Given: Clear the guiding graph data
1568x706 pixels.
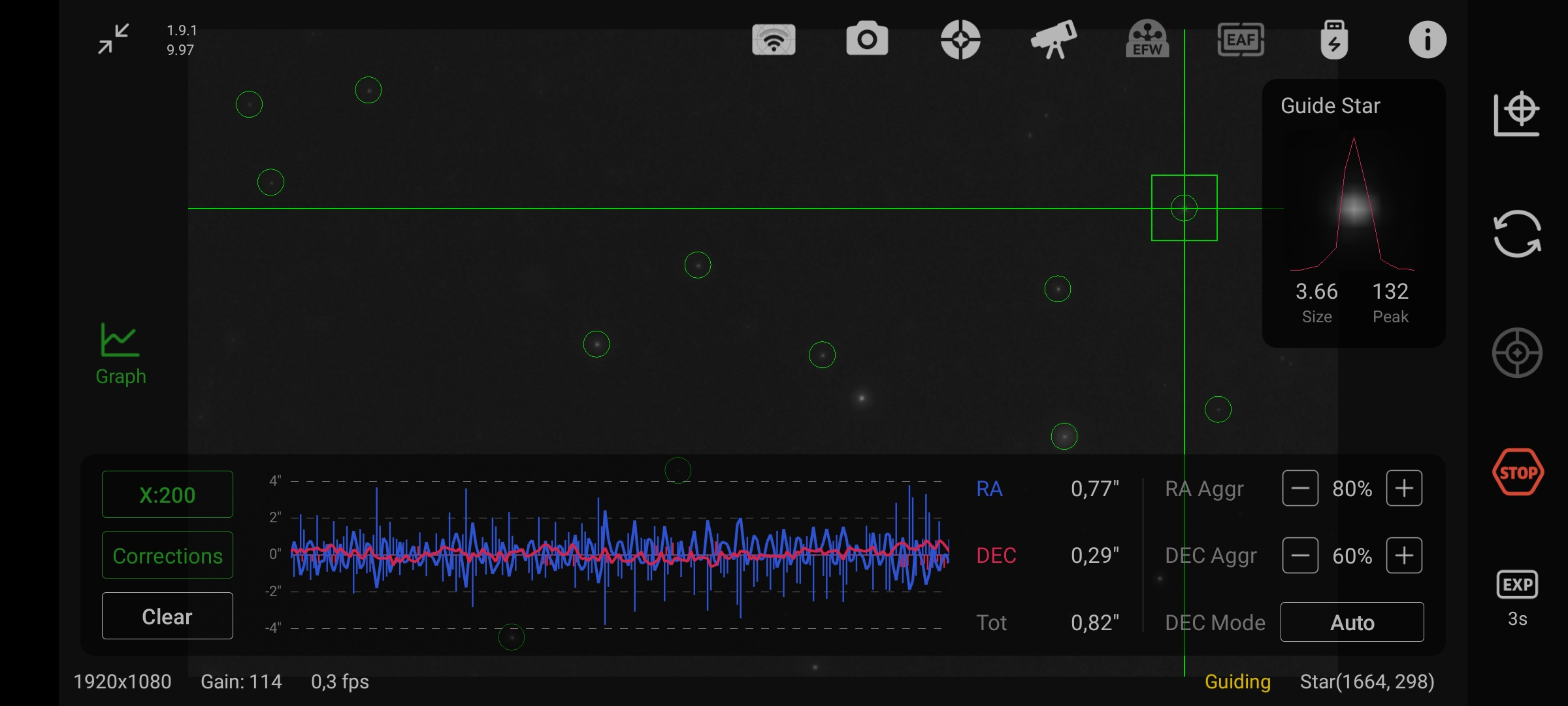Looking at the screenshot, I should [167, 616].
